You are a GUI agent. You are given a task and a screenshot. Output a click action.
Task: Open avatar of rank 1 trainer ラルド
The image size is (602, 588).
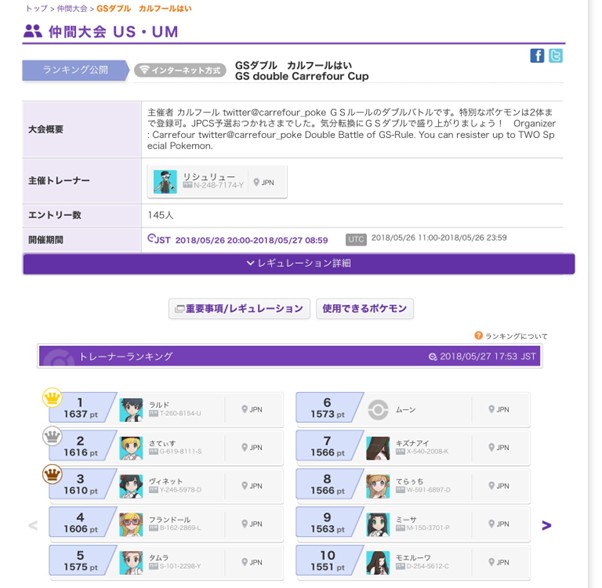[x=131, y=410]
